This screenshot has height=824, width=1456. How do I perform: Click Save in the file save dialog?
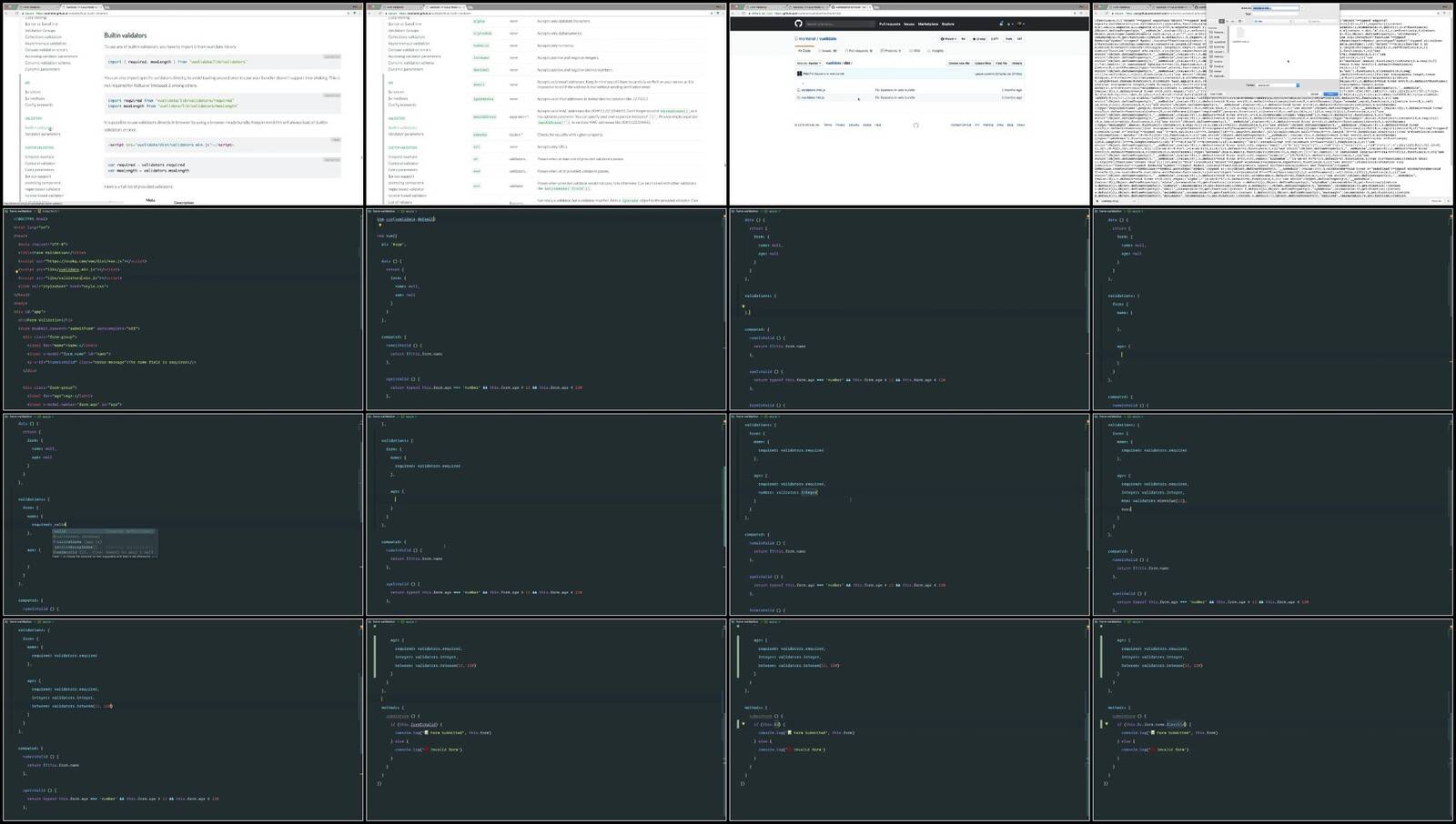pyautogui.click(x=1330, y=94)
